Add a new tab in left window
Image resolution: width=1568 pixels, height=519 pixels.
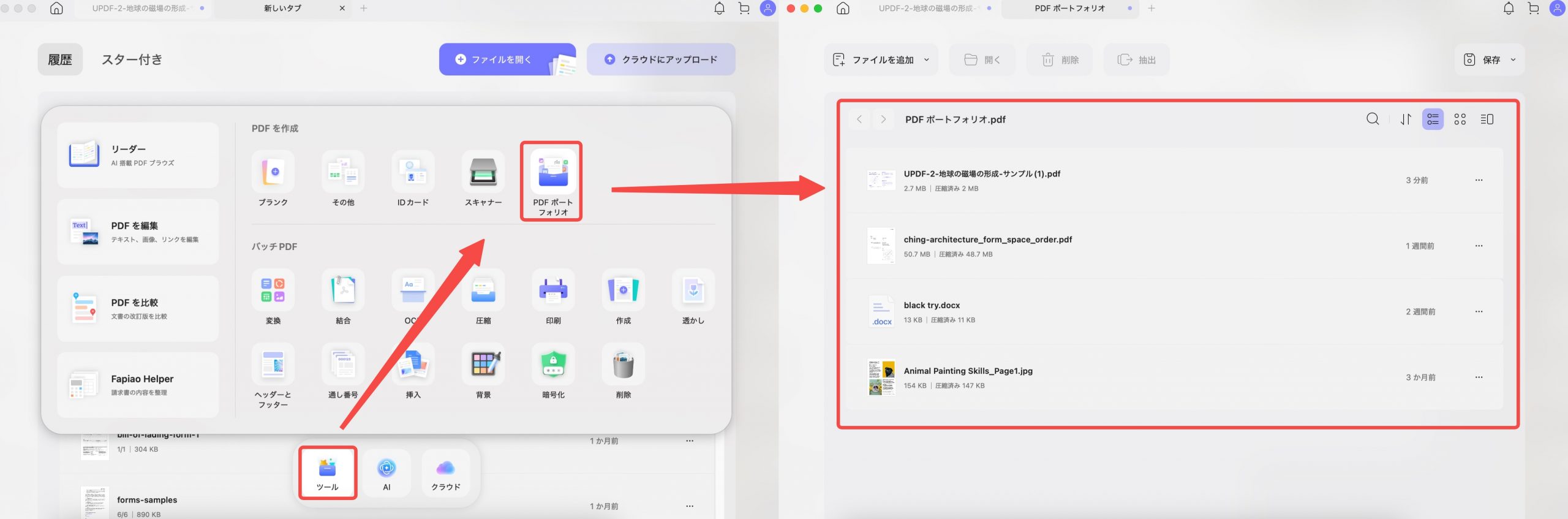(364, 9)
